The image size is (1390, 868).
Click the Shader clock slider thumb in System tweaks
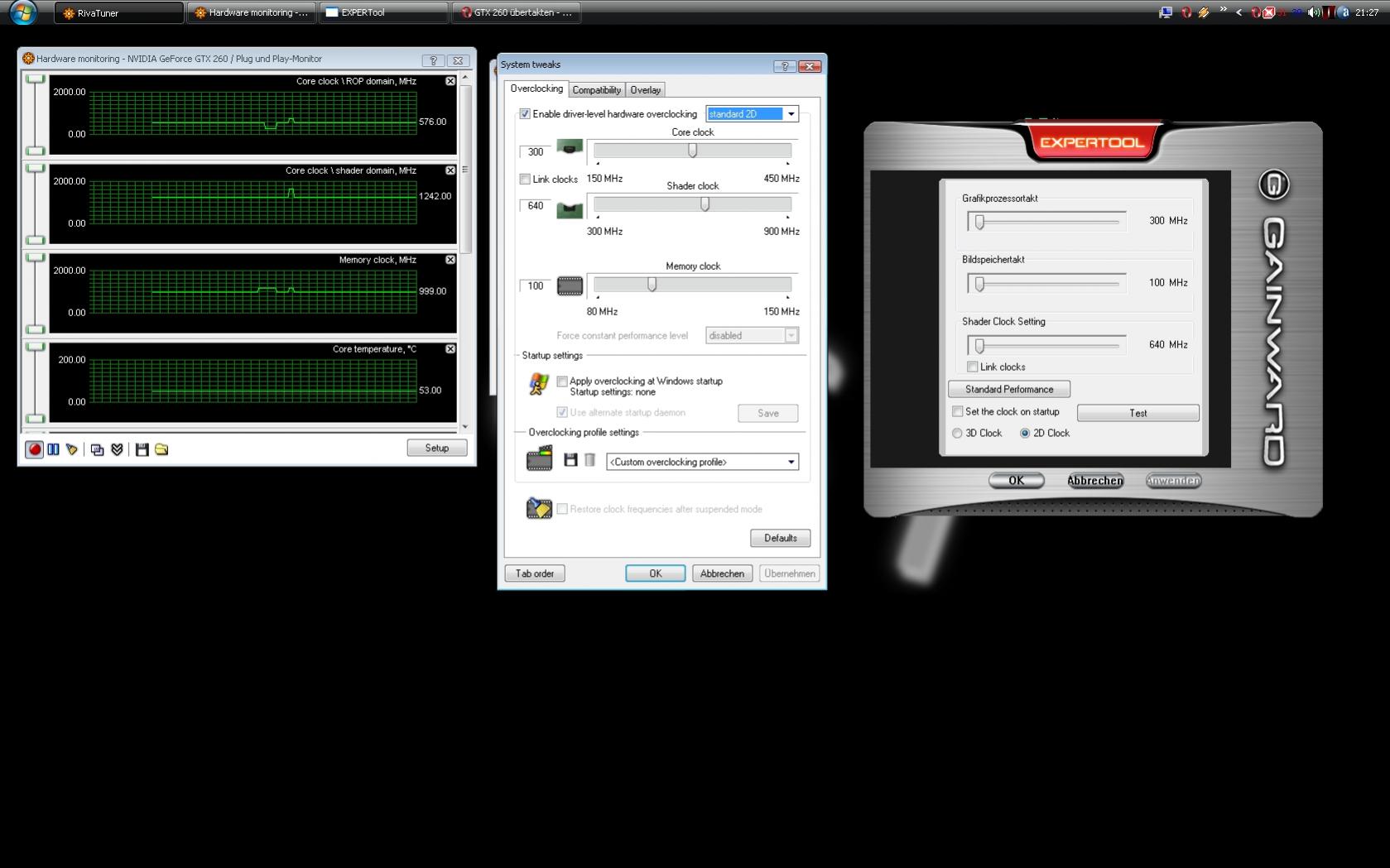click(x=705, y=204)
